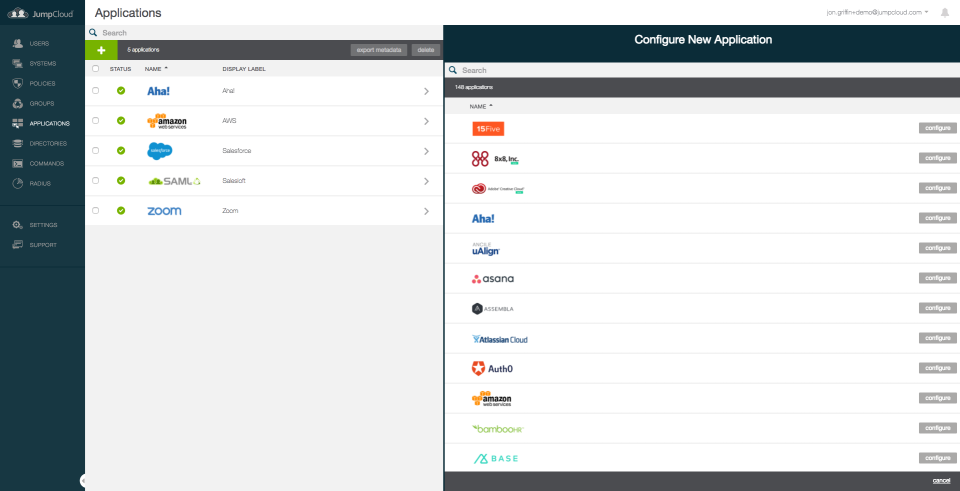Click the bambooHR logo

(x=498, y=429)
